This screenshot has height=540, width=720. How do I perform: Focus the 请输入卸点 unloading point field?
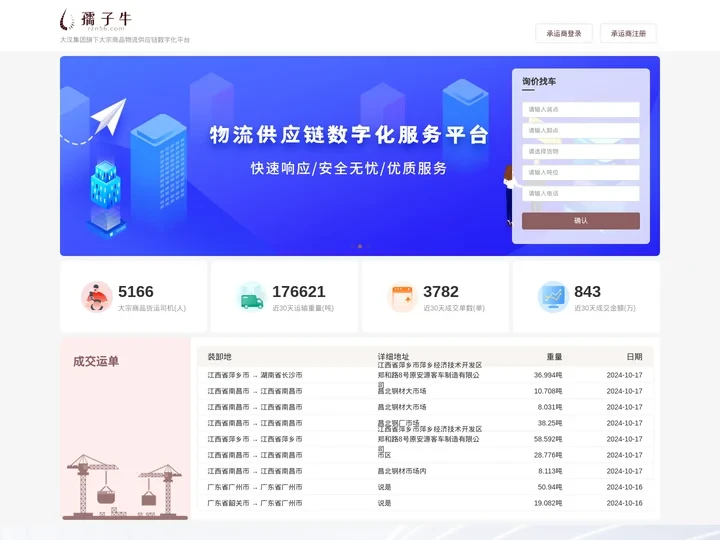(x=581, y=130)
